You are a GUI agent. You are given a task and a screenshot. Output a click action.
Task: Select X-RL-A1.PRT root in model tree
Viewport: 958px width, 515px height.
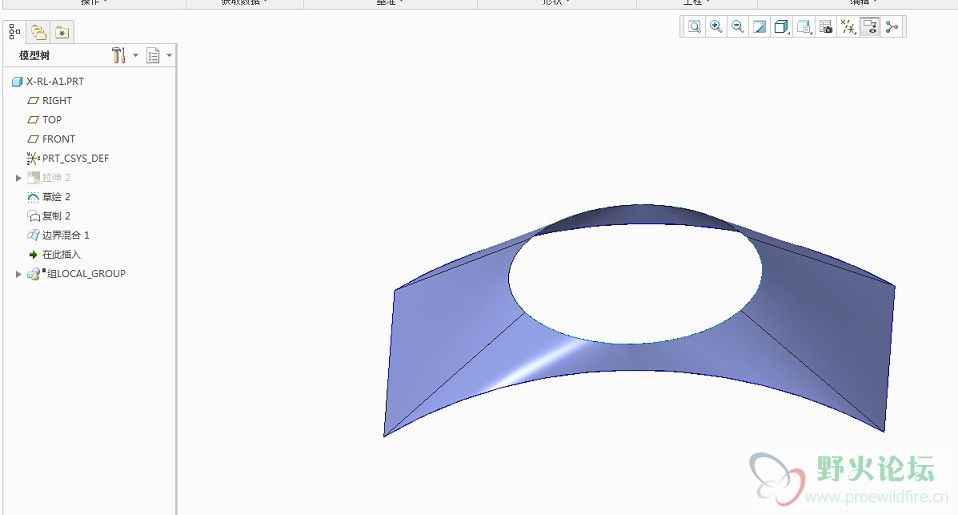coord(48,81)
